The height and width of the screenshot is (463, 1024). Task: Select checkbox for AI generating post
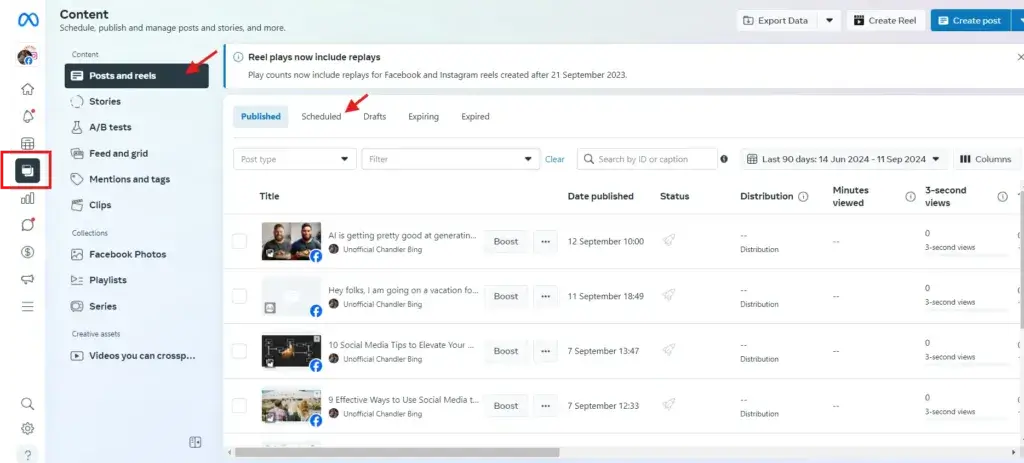pyautogui.click(x=240, y=241)
